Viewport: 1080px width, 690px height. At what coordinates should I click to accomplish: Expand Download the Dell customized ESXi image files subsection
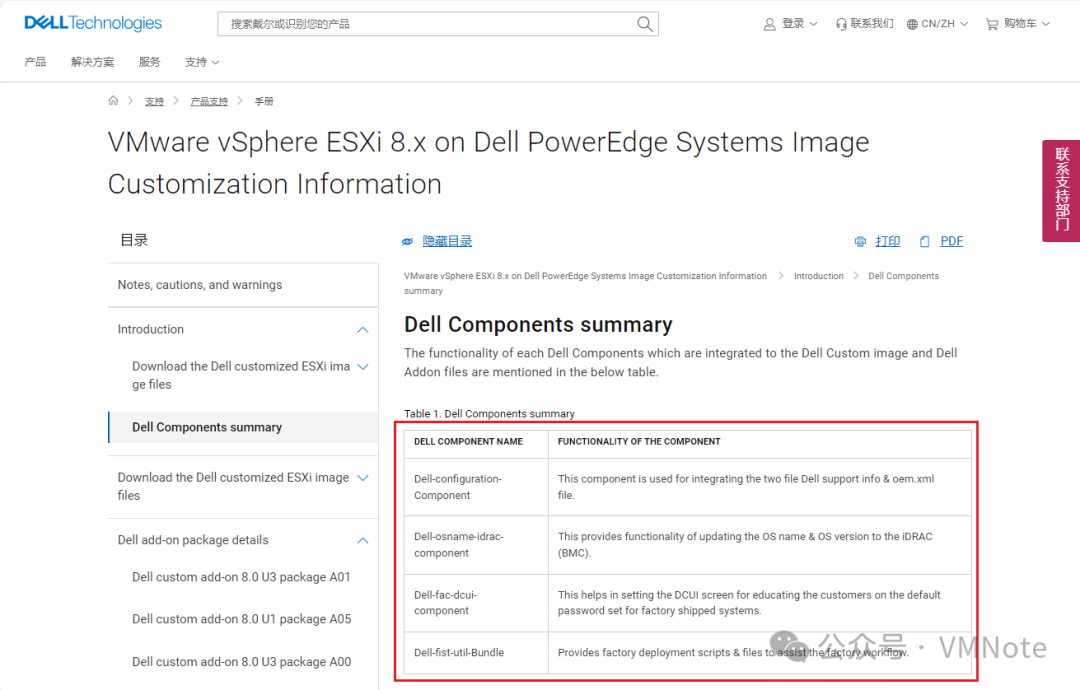[363, 367]
